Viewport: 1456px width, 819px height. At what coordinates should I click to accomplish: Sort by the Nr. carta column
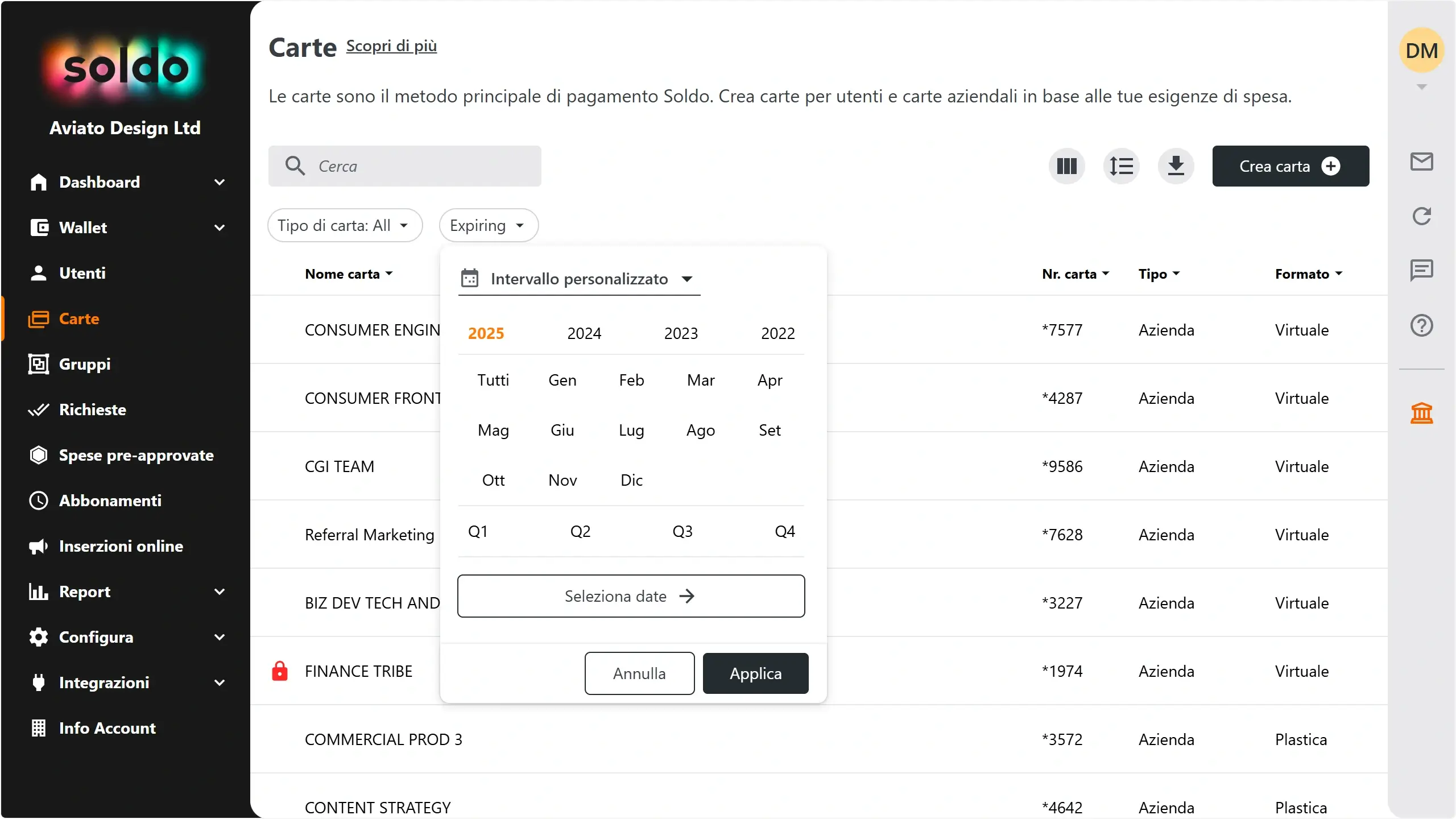[1075, 274]
